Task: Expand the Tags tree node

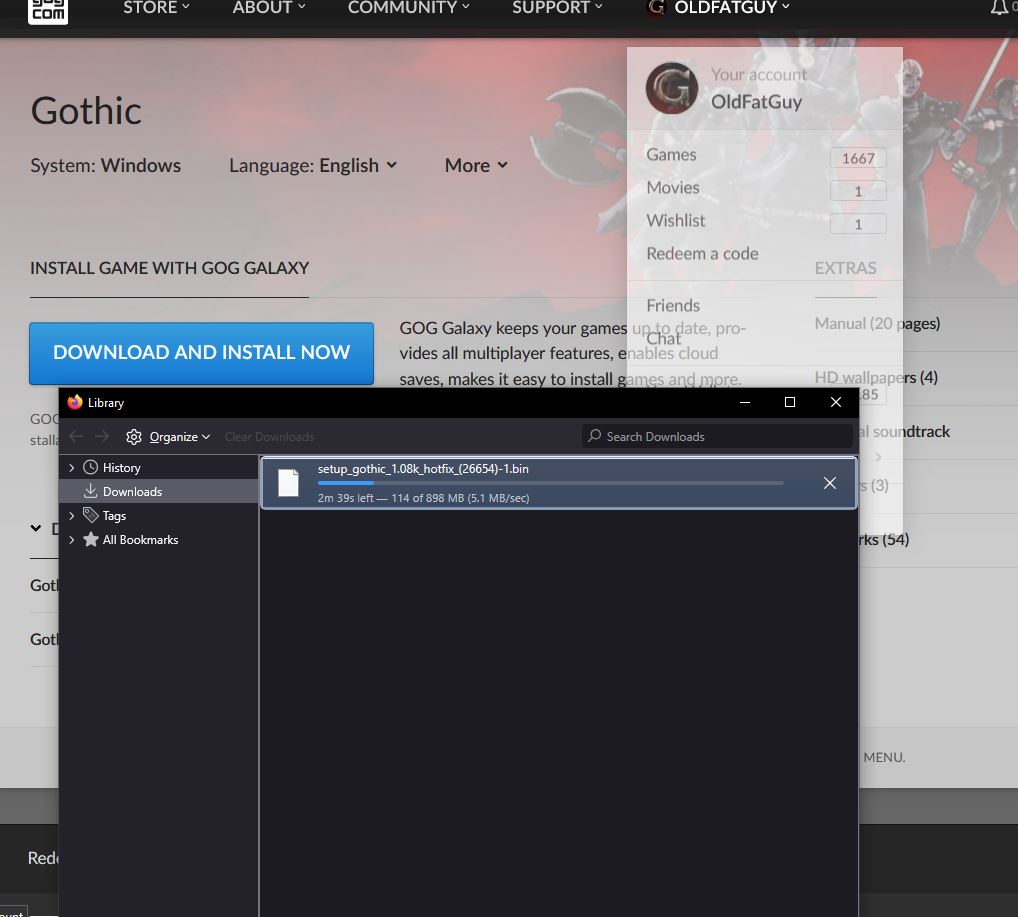Action: tap(71, 516)
